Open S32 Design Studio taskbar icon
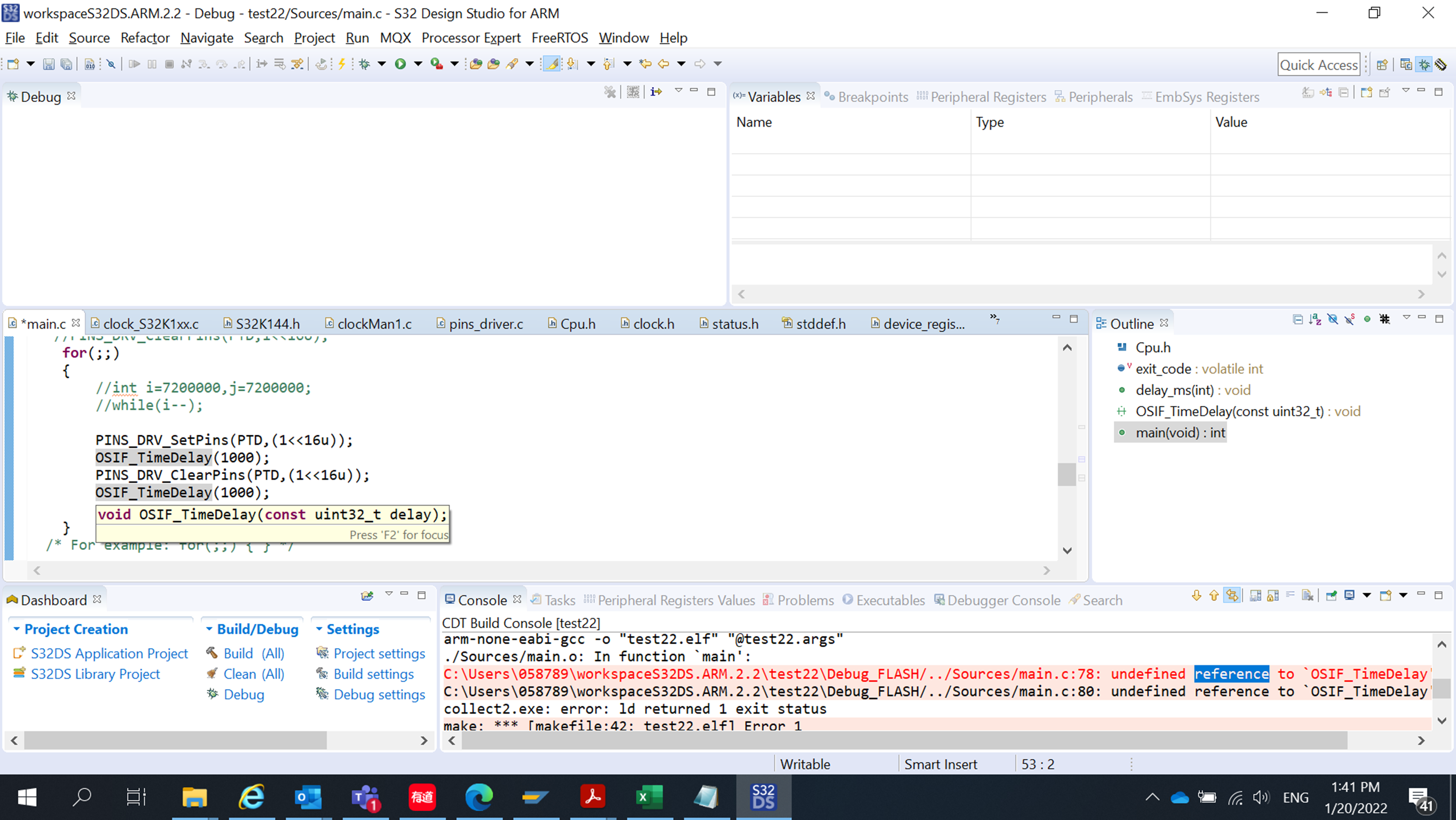 (x=763, y=797)
